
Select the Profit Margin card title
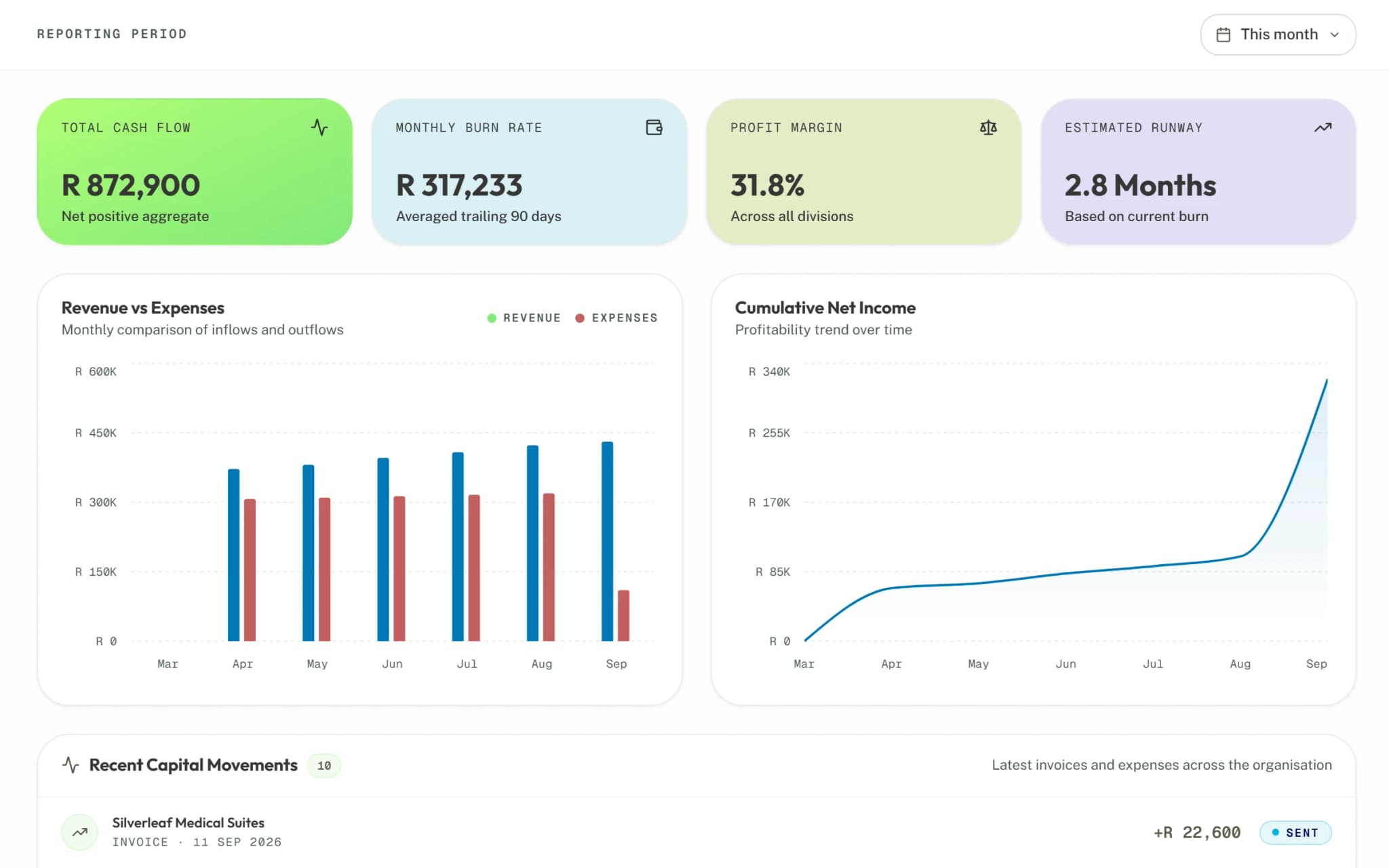[786, 127]
